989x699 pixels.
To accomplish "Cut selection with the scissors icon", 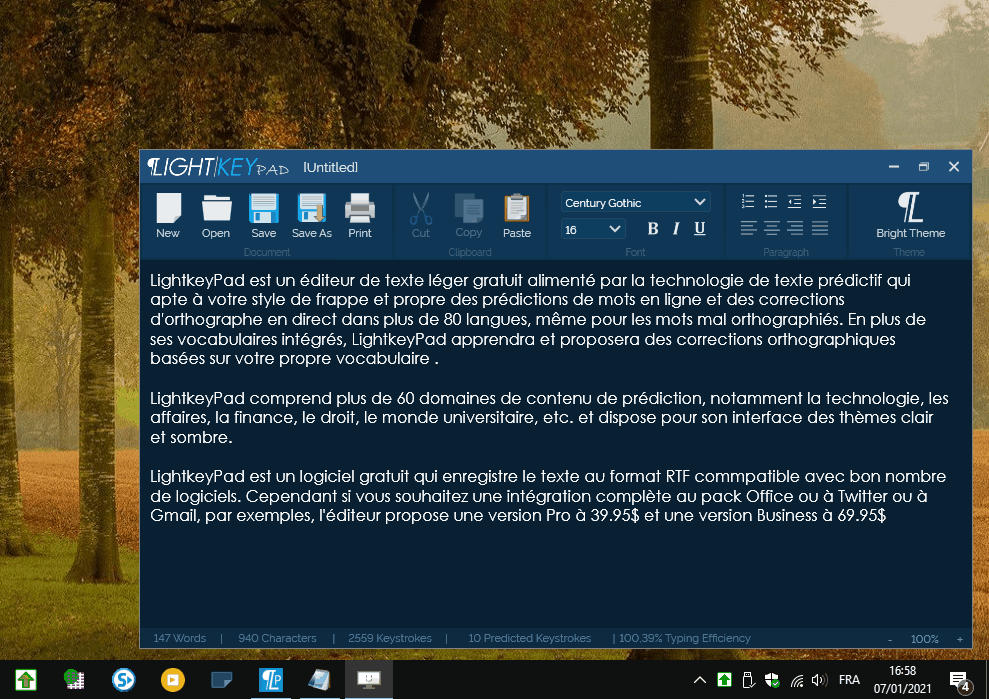I will (421, 215).
